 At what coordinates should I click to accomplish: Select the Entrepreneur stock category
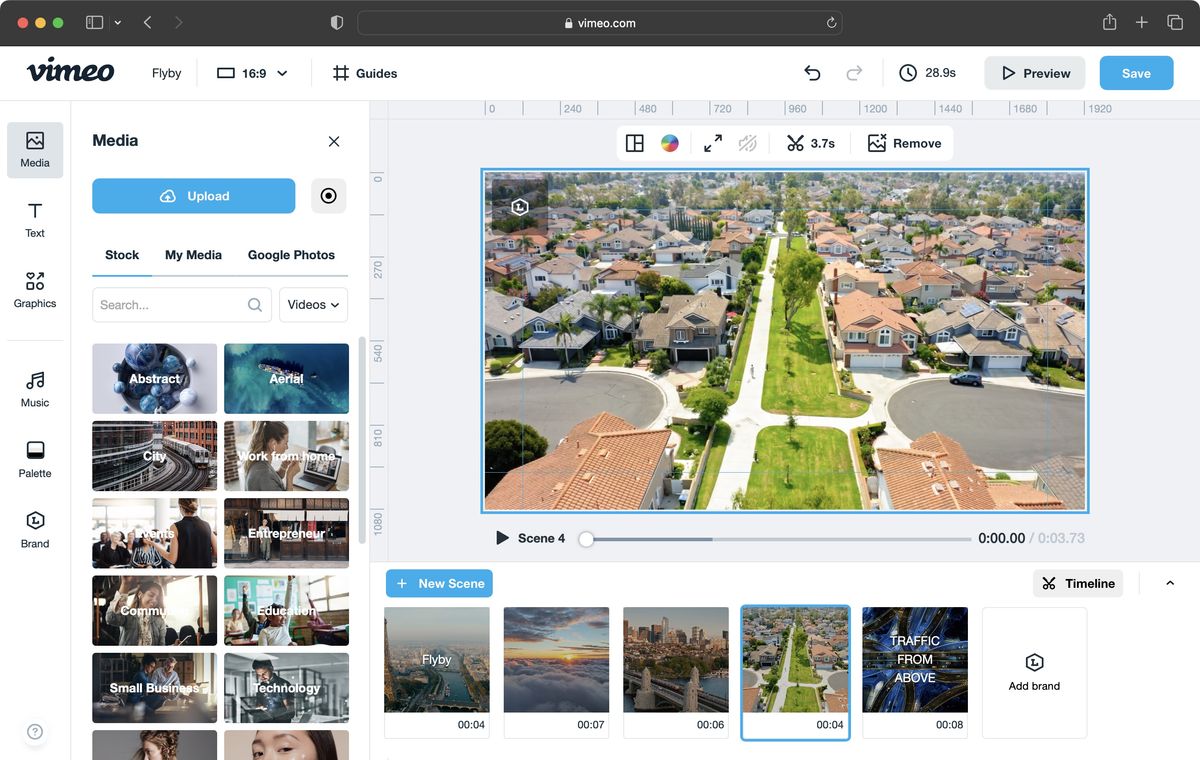tap(286, 533)
